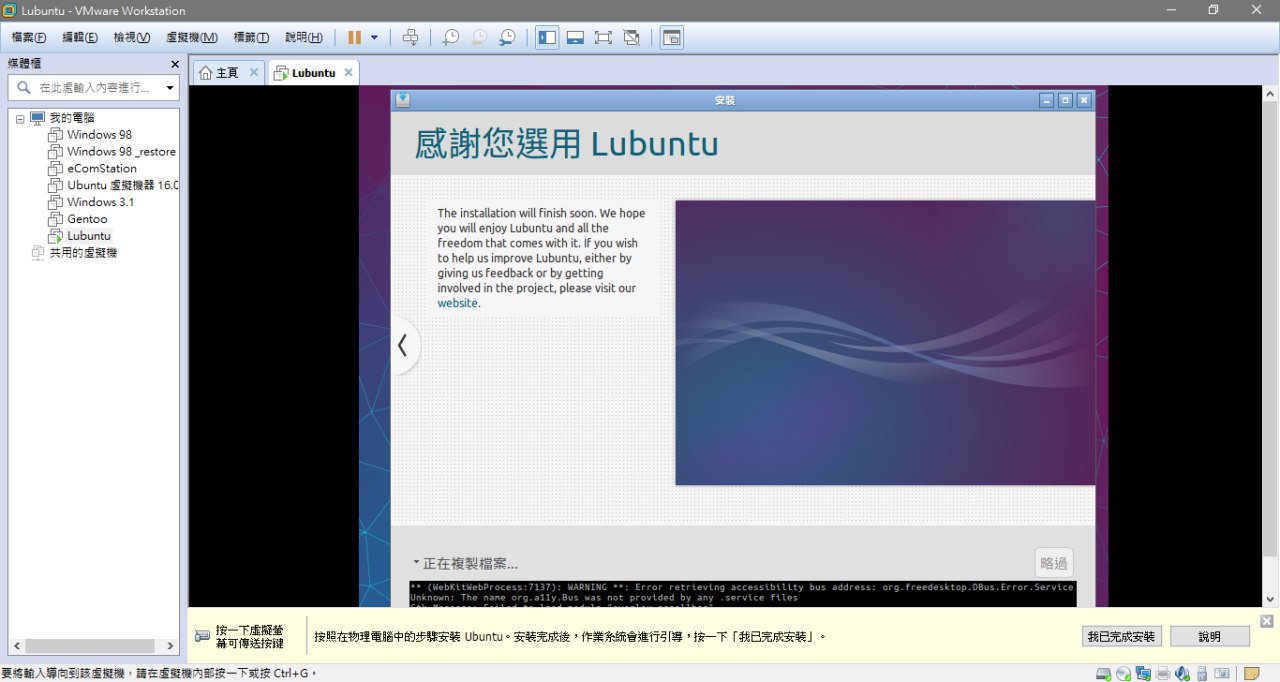Viewport: 1280px width, 682px height.
Task: Collapse the 我的電腦 tree node
Action: [x=20, y=118]
